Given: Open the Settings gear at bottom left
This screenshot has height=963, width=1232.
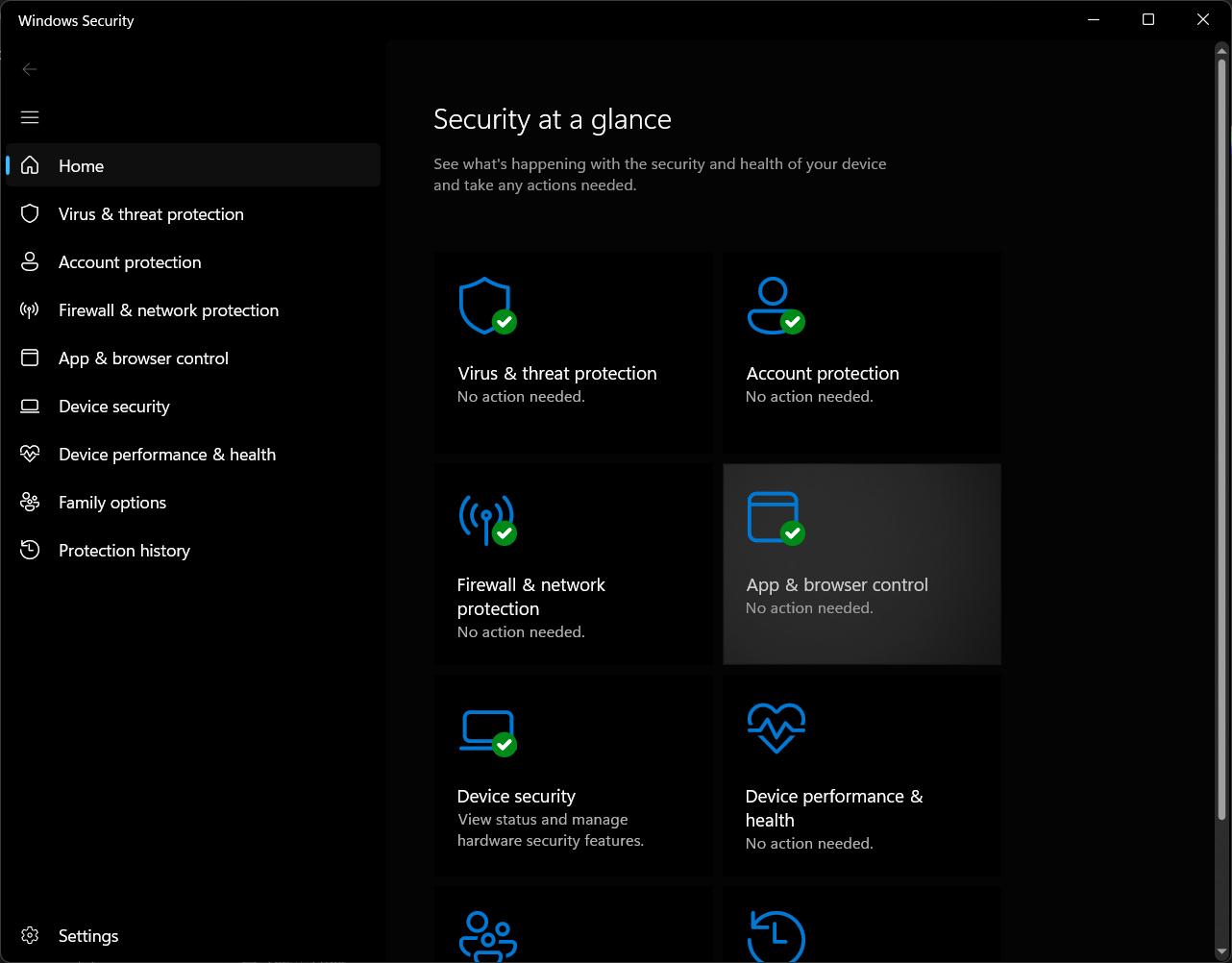Looking at the screenshot, I should 30,935.
